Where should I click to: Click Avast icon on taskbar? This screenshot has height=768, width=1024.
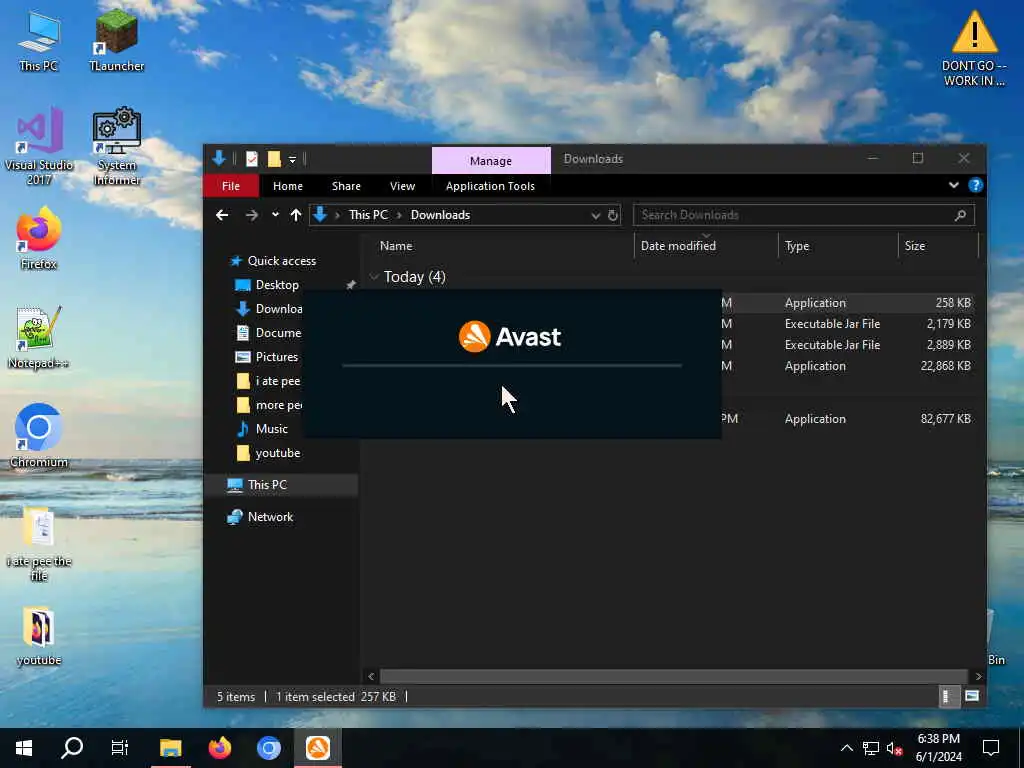[318, 748]
